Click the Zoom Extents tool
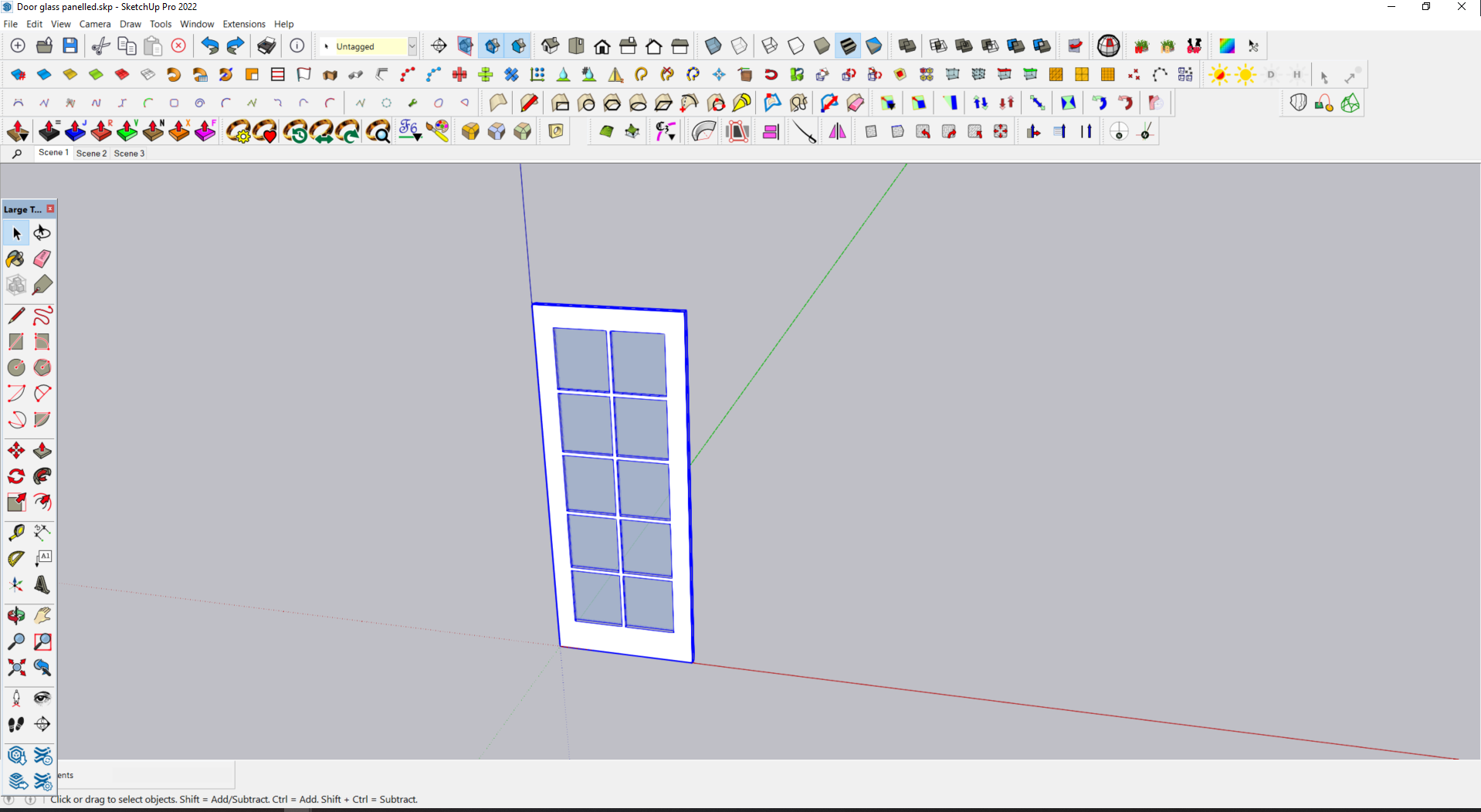The width and height of the screenshot is (1481, 812). (x=15, y=668)
